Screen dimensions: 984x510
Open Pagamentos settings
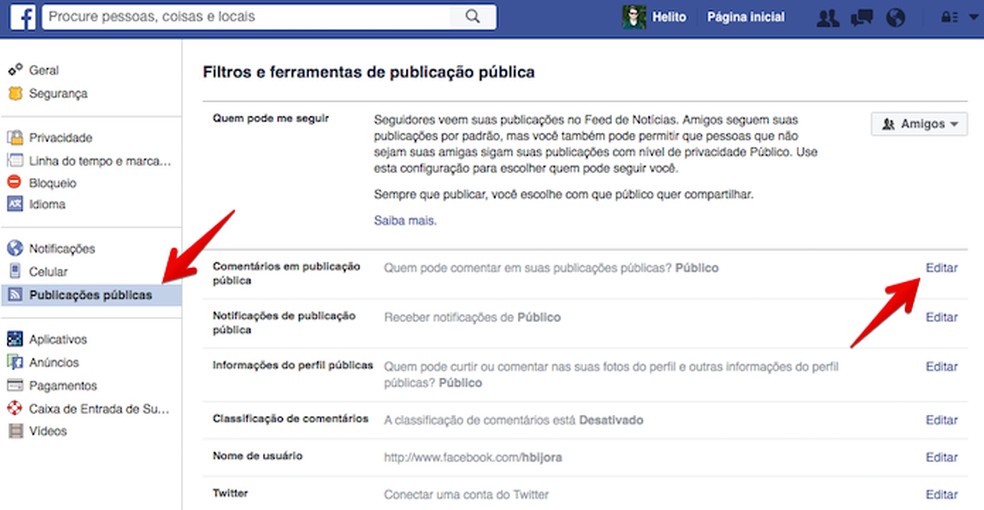tap(63, 386)
